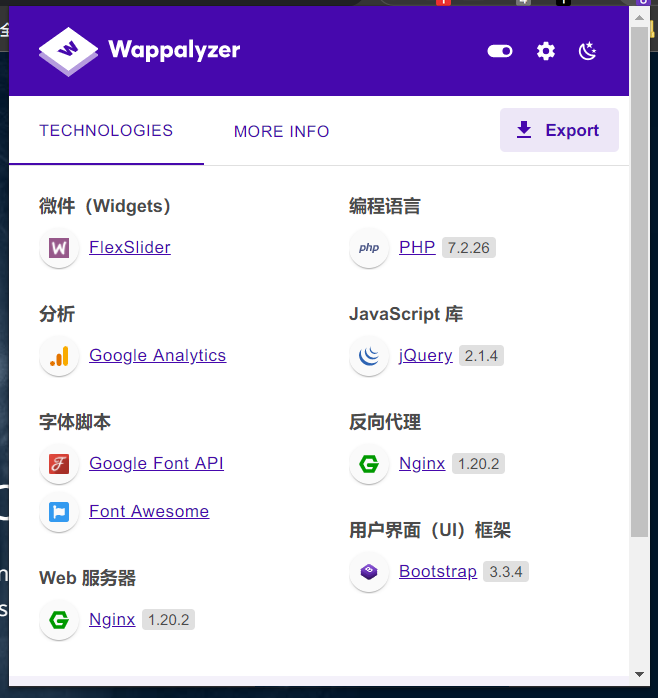
Task: Click the PHP version 7.2.26 badge
Action: coord(468,248)
